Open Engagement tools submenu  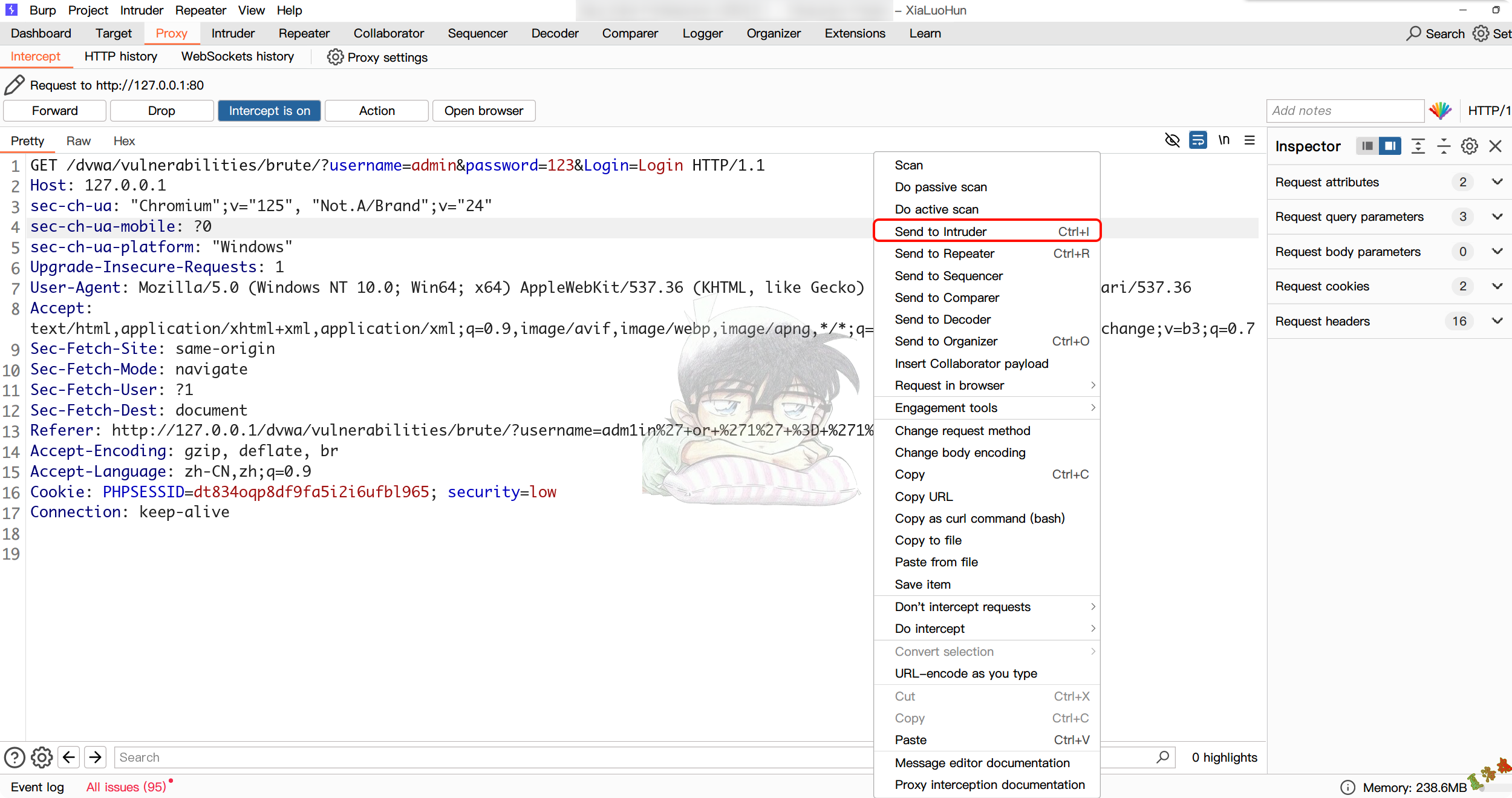pyautogui.click(x=986, y=408)
